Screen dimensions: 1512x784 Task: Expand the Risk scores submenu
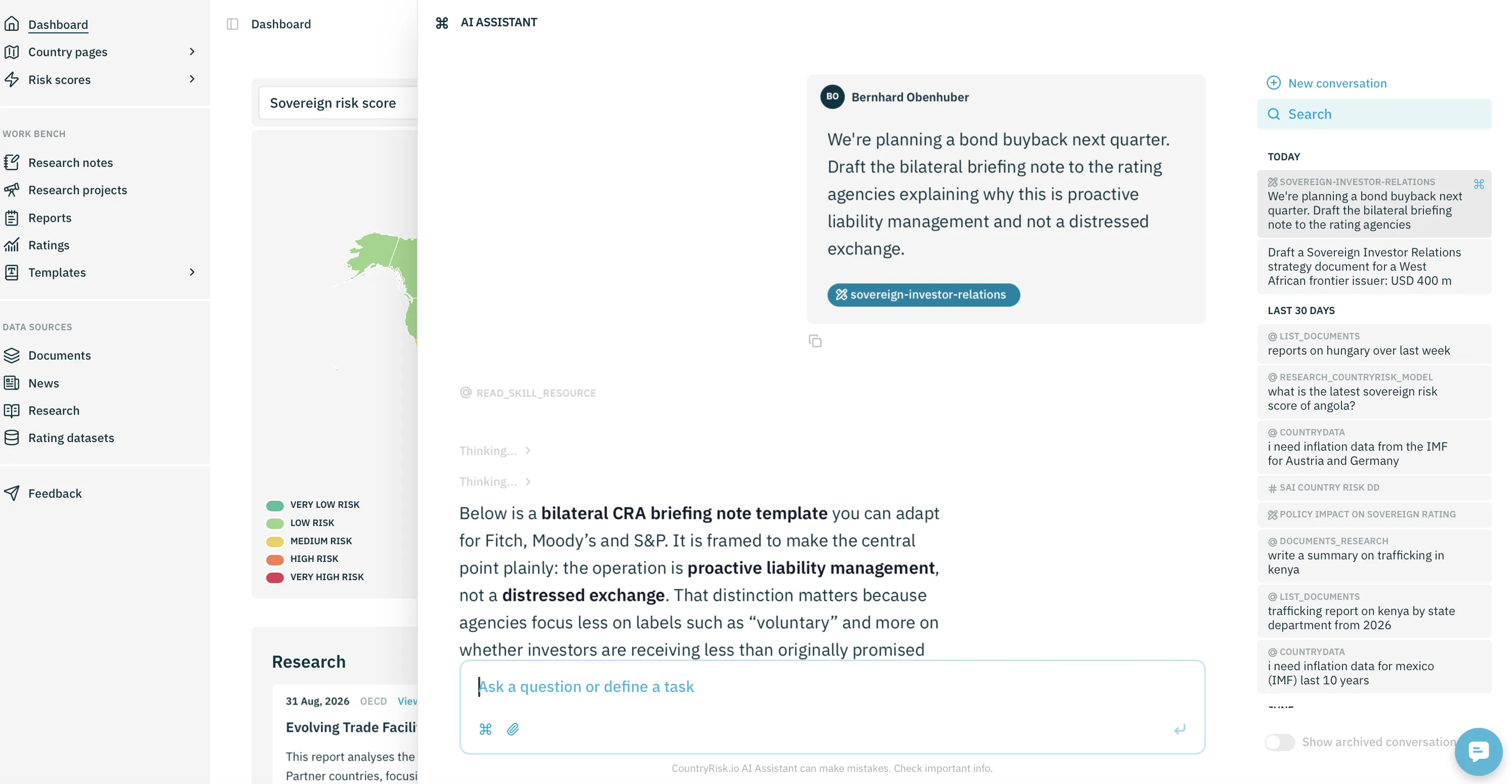coord(192,79)
